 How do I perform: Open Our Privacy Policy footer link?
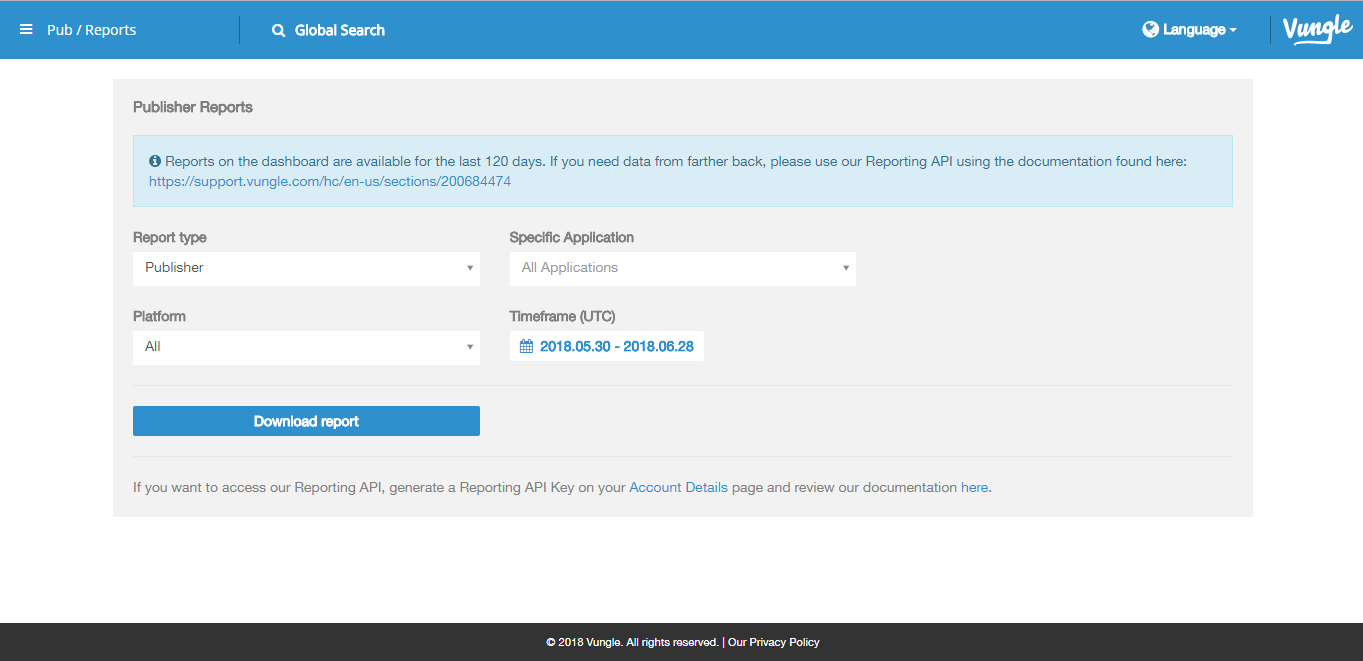(774, 642)
